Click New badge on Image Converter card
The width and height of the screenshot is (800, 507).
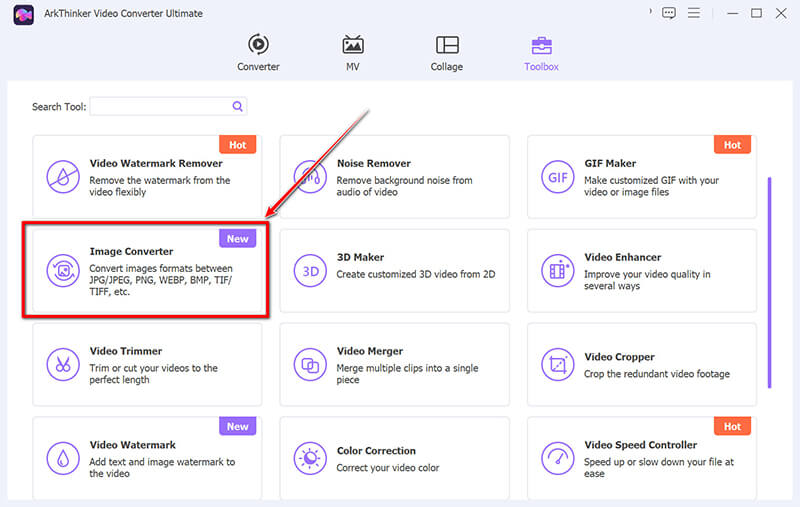pos(237,239)
